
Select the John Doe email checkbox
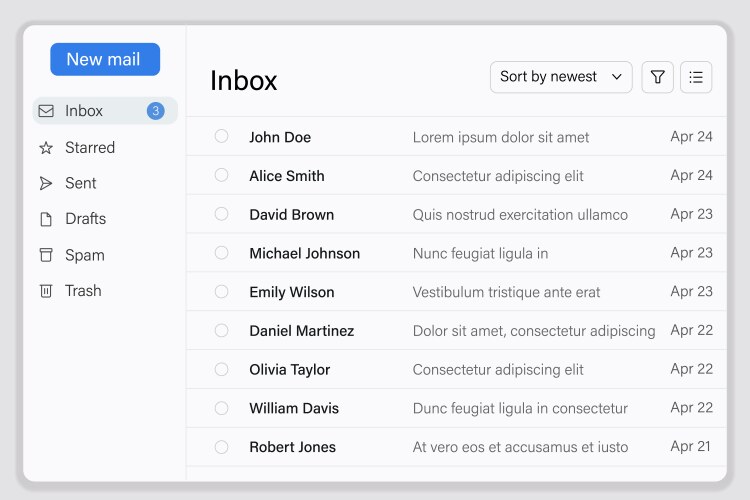(222, 137)
